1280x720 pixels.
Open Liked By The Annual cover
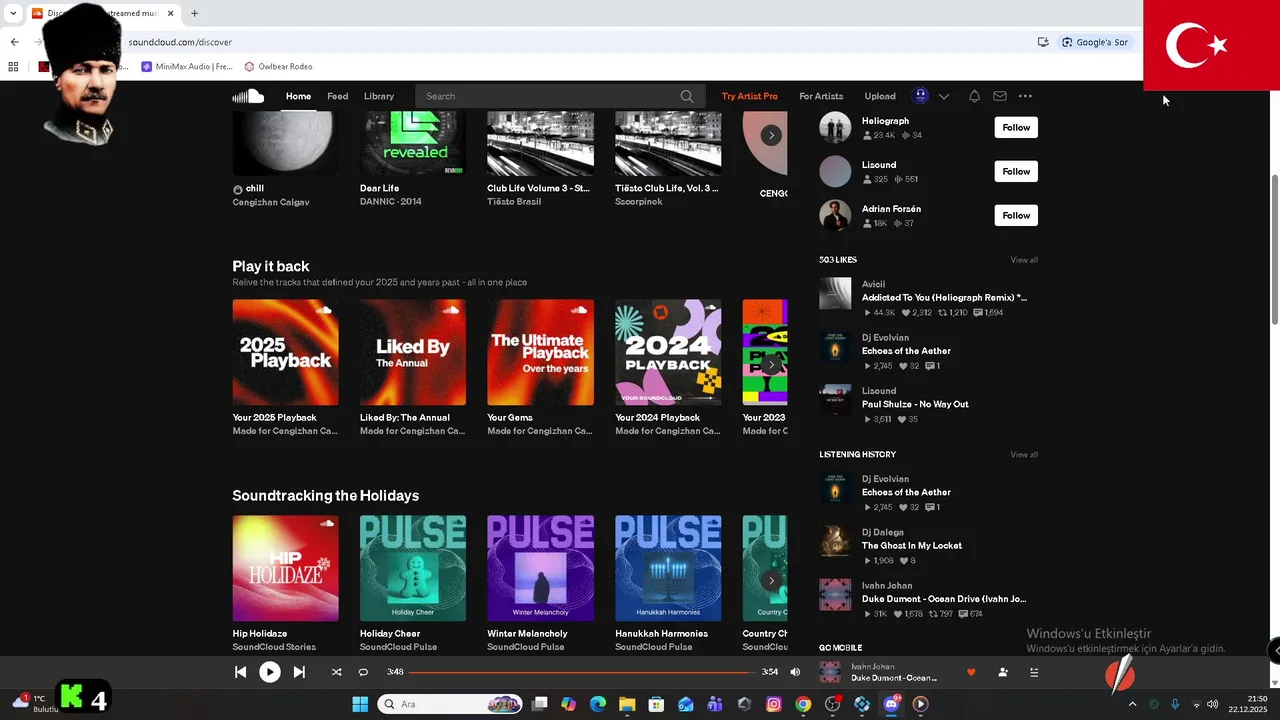(x=413, y=352)
